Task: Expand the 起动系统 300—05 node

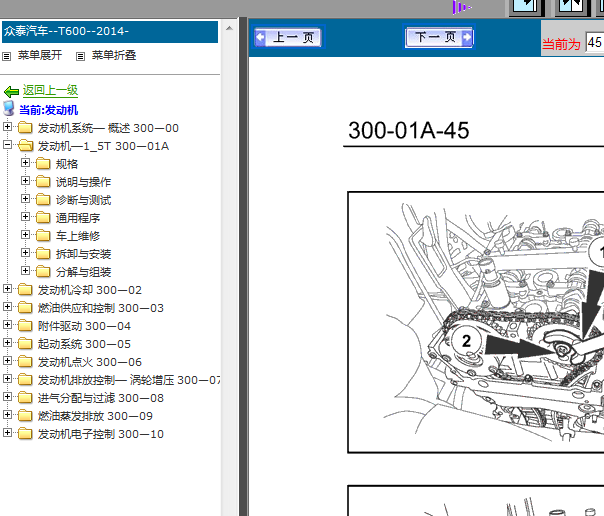Action: [x=7, y=342]
